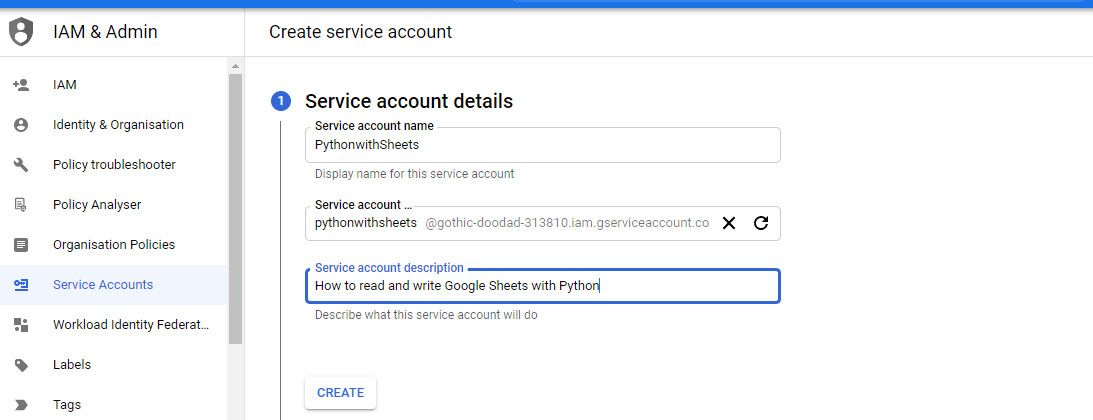
Task: Click the Organisation Policies list icon
Action: tap(20, 245)
